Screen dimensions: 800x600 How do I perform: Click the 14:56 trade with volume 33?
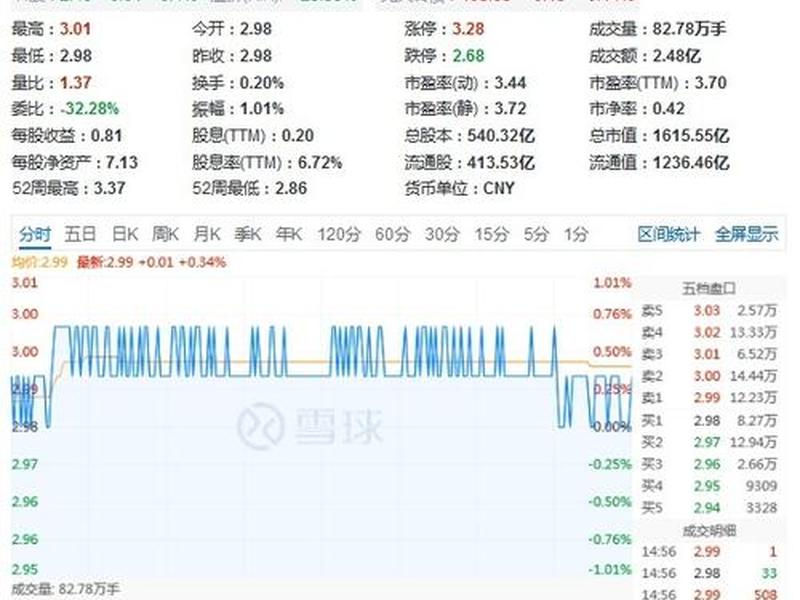click(x=709, y=573)
